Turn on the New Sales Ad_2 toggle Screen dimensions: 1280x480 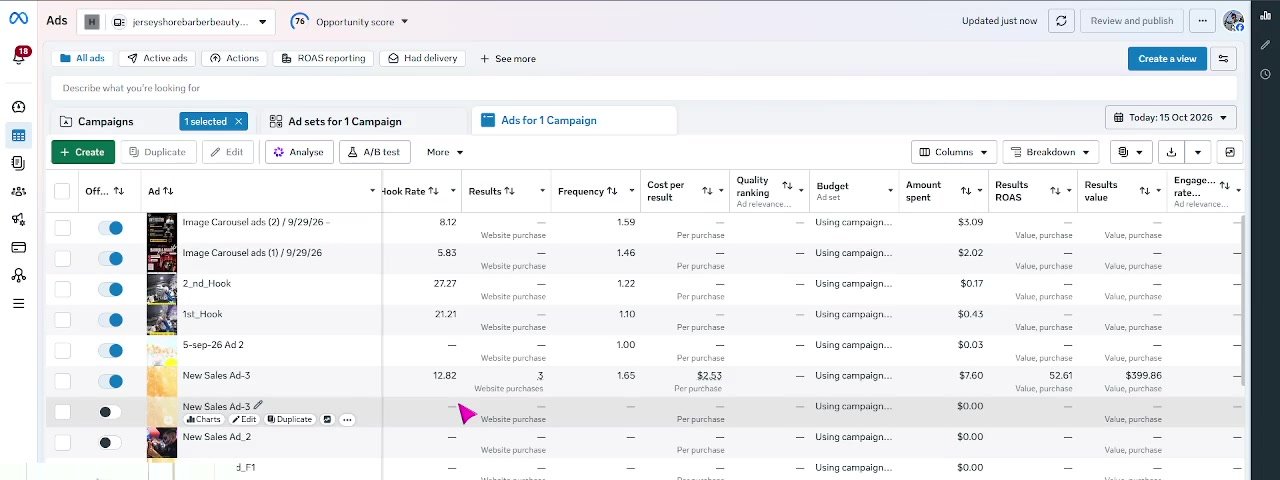[110, 442]
